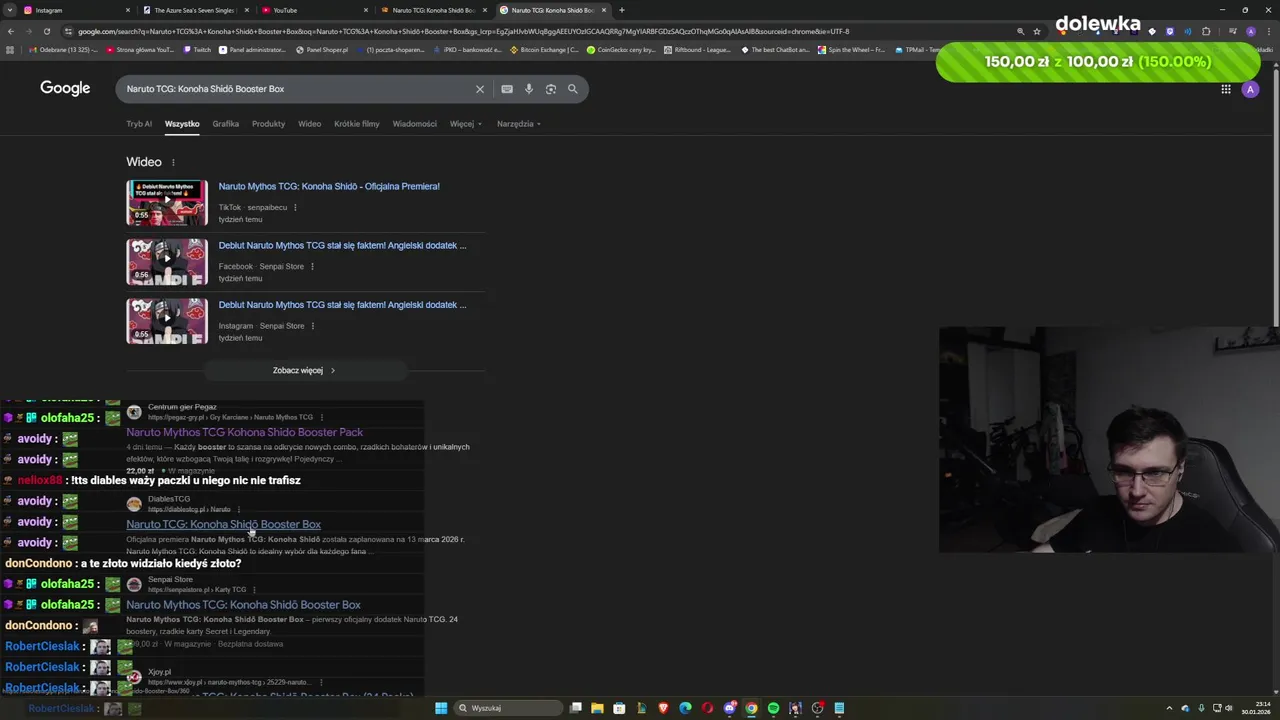
Task: Expand Zobacz więcej video results
Action: (x=305, y=370)
